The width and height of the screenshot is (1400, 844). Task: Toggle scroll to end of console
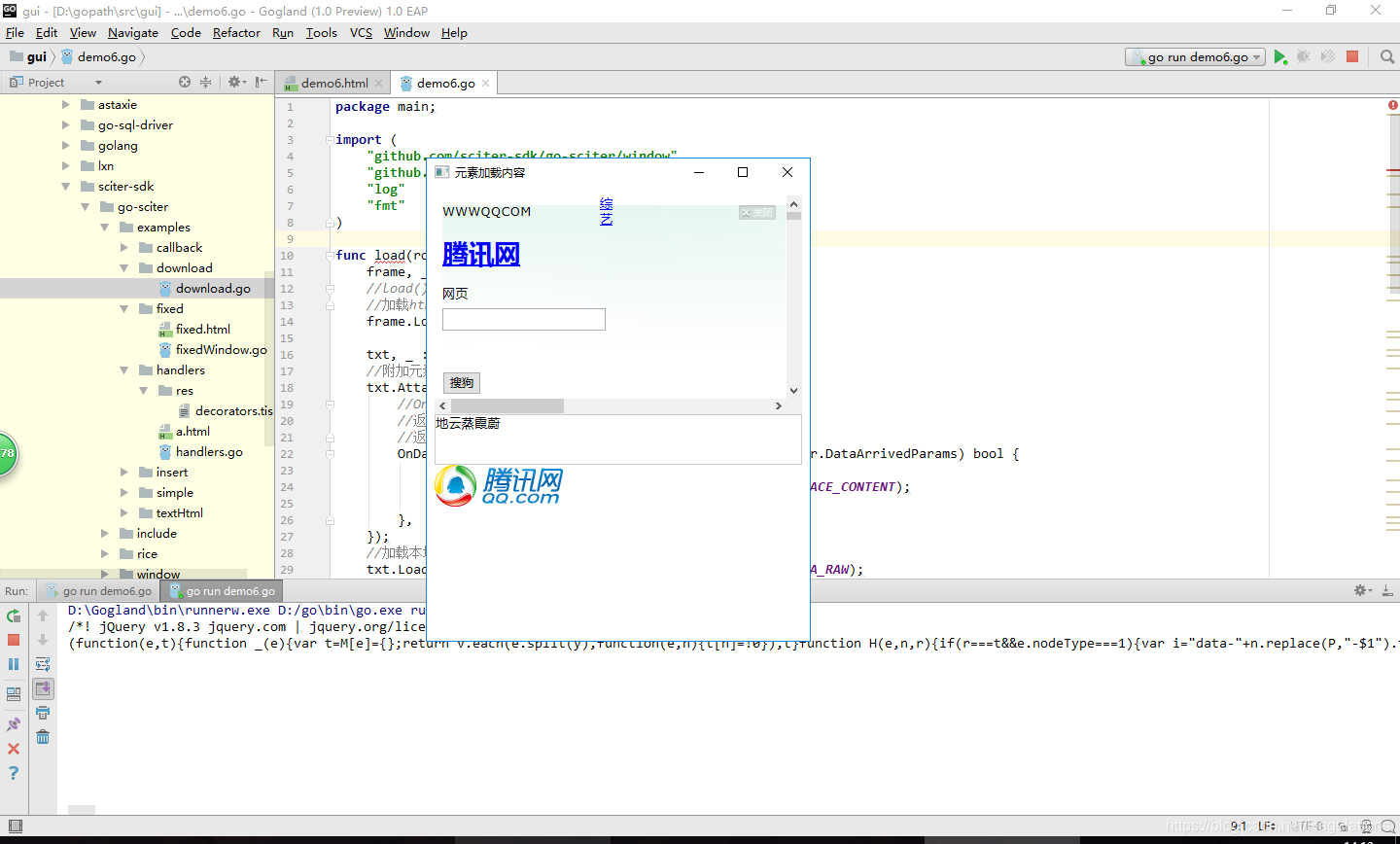coord(43,688)
